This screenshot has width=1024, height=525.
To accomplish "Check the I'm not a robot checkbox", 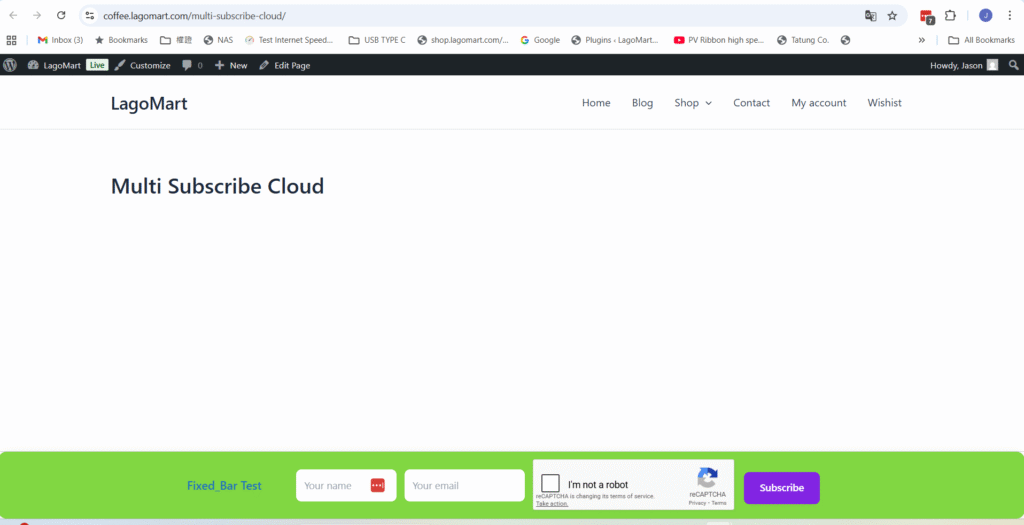I will pos(550,484).
